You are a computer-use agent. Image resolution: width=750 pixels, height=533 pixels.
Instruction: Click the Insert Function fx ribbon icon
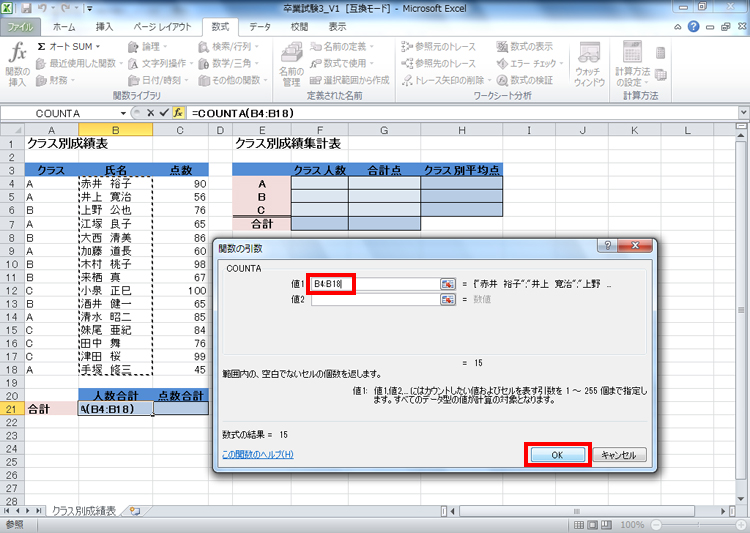[x=17, y=65]
